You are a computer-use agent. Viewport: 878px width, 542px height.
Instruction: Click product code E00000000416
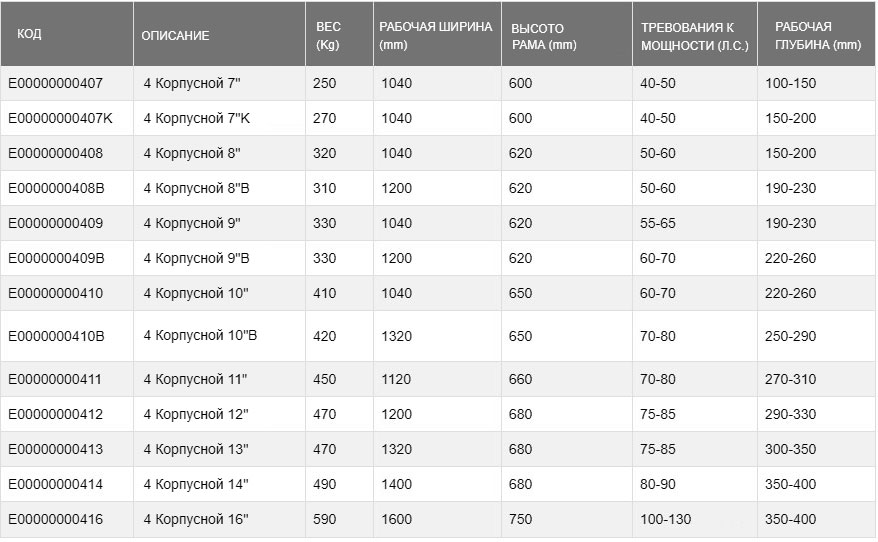tap(55, 520)
